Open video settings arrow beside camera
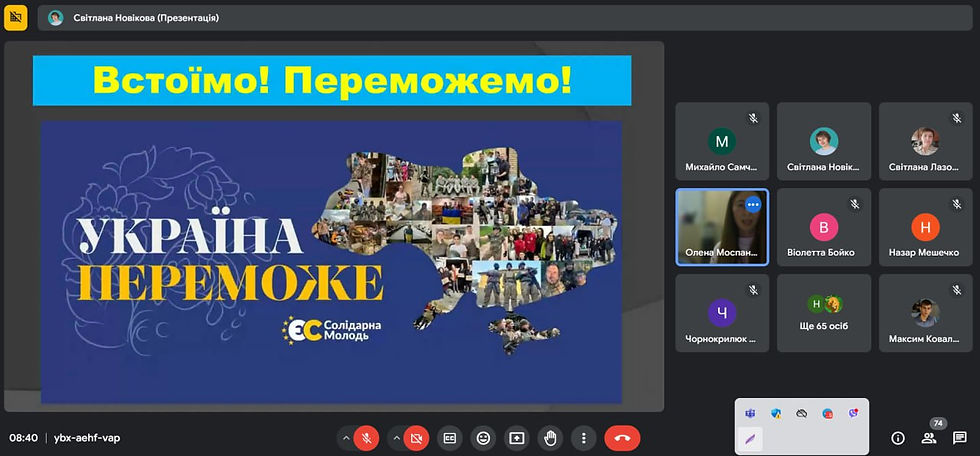980x456 pixels. [396, 439]
